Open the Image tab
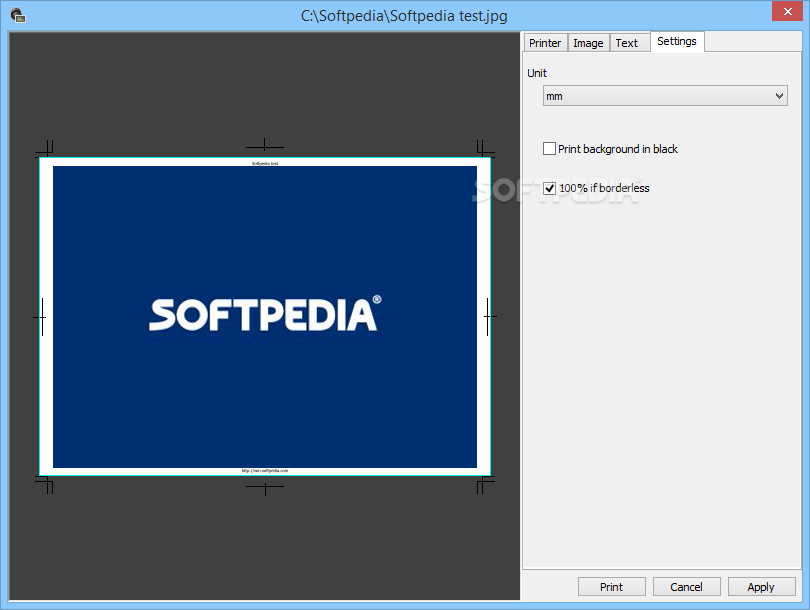The width and height of the screenshot is (810, 610). click(588, 43)
